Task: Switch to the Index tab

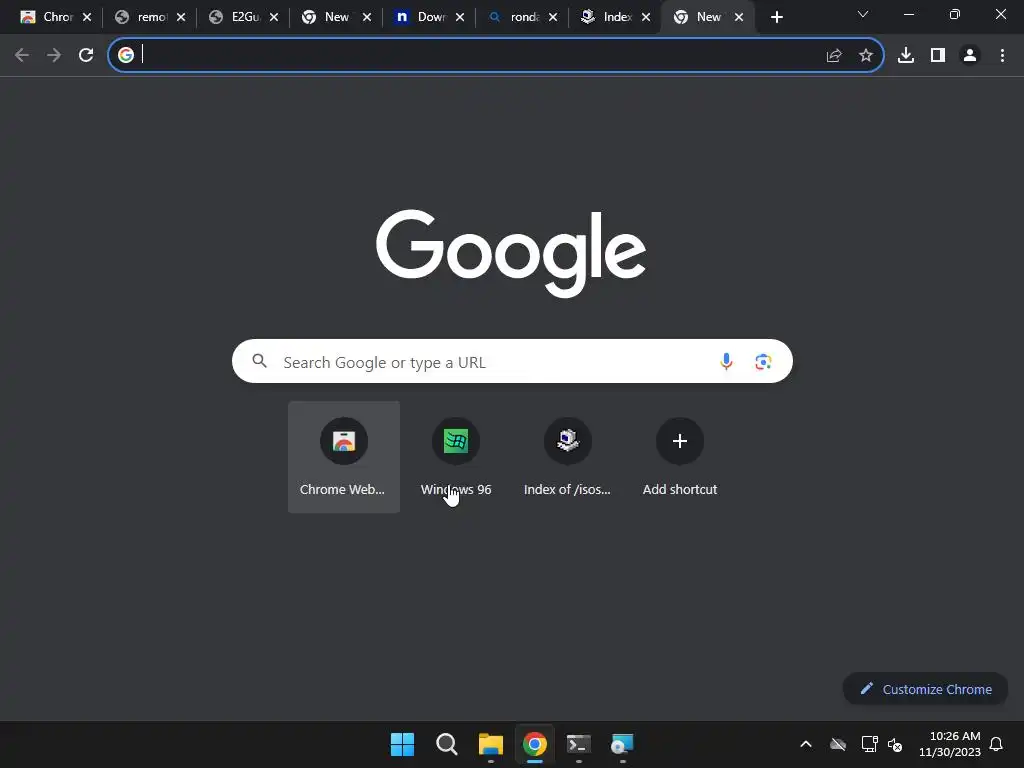Action: [x=609, y=17]
